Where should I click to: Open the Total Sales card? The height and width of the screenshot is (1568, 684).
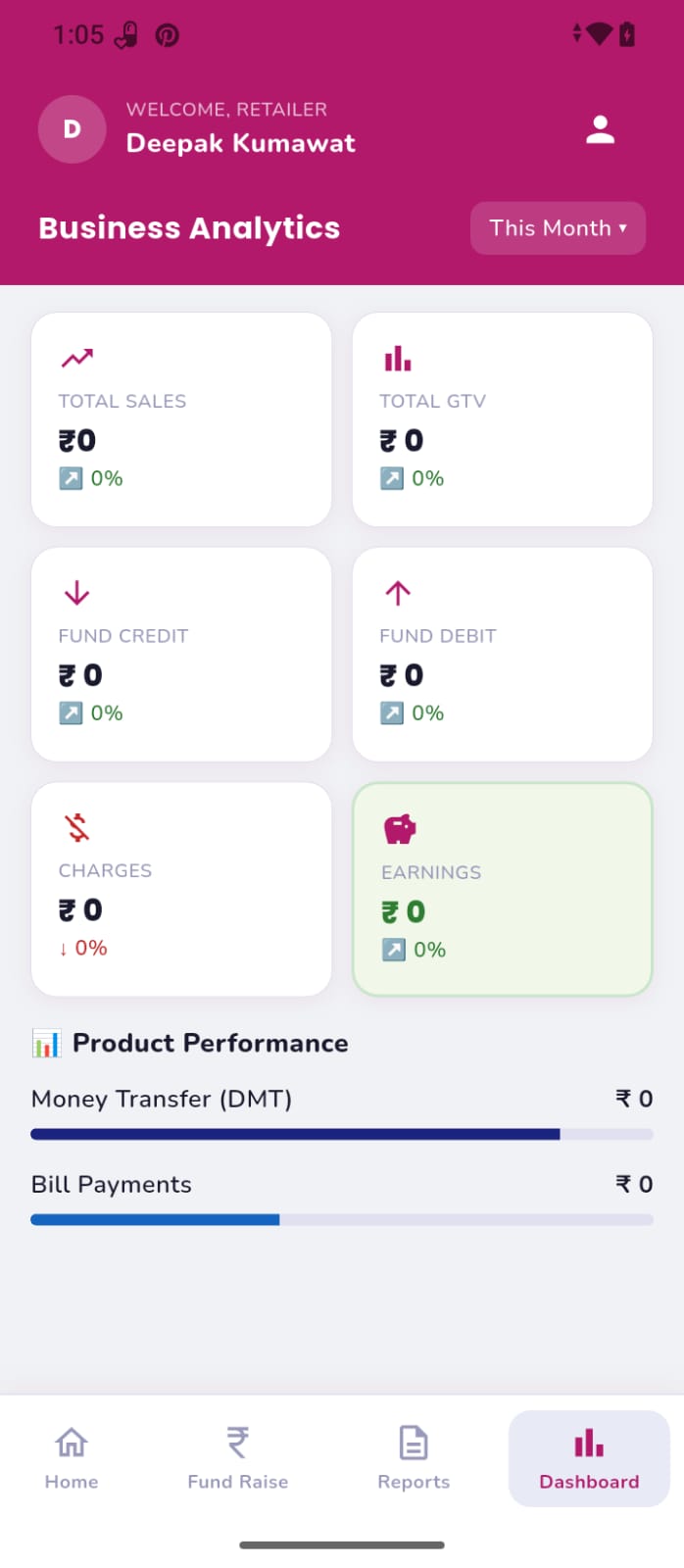tap(181, 419)
